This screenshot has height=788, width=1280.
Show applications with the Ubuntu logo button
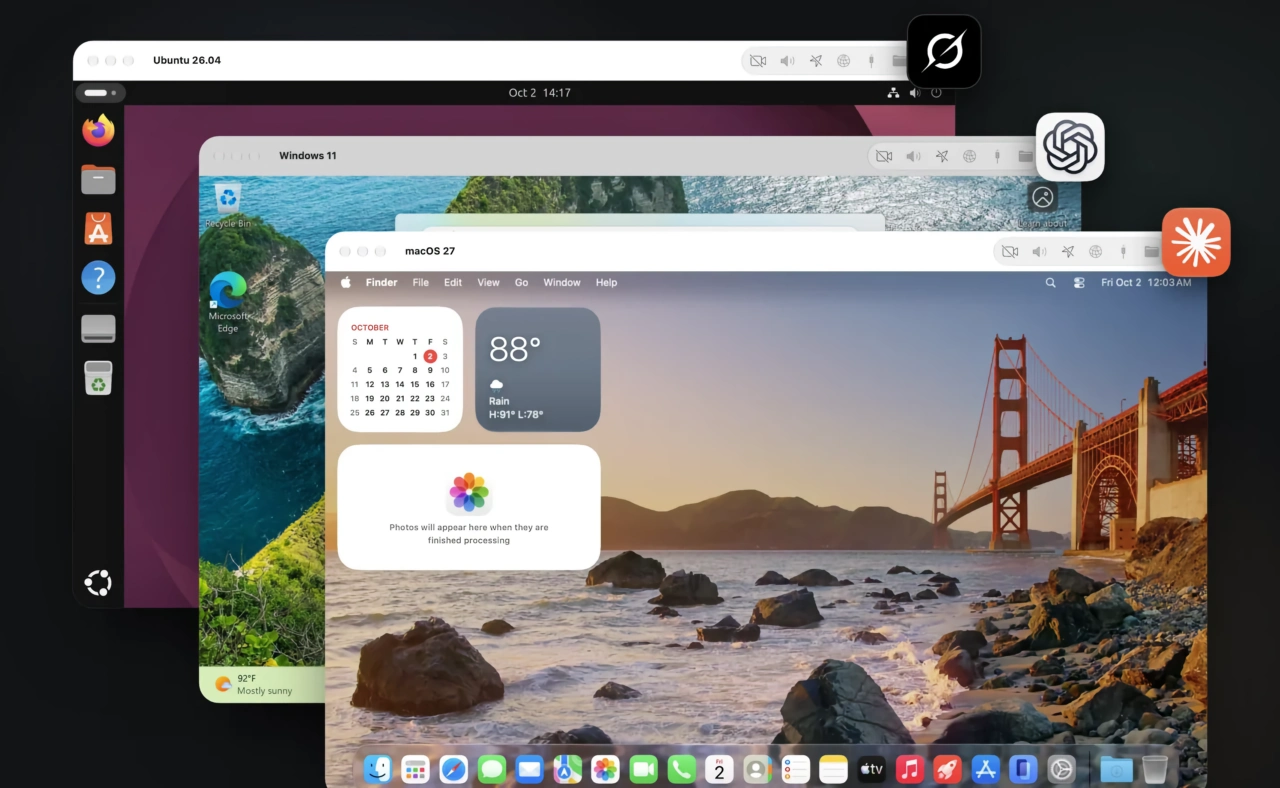[x=98, y=582]
